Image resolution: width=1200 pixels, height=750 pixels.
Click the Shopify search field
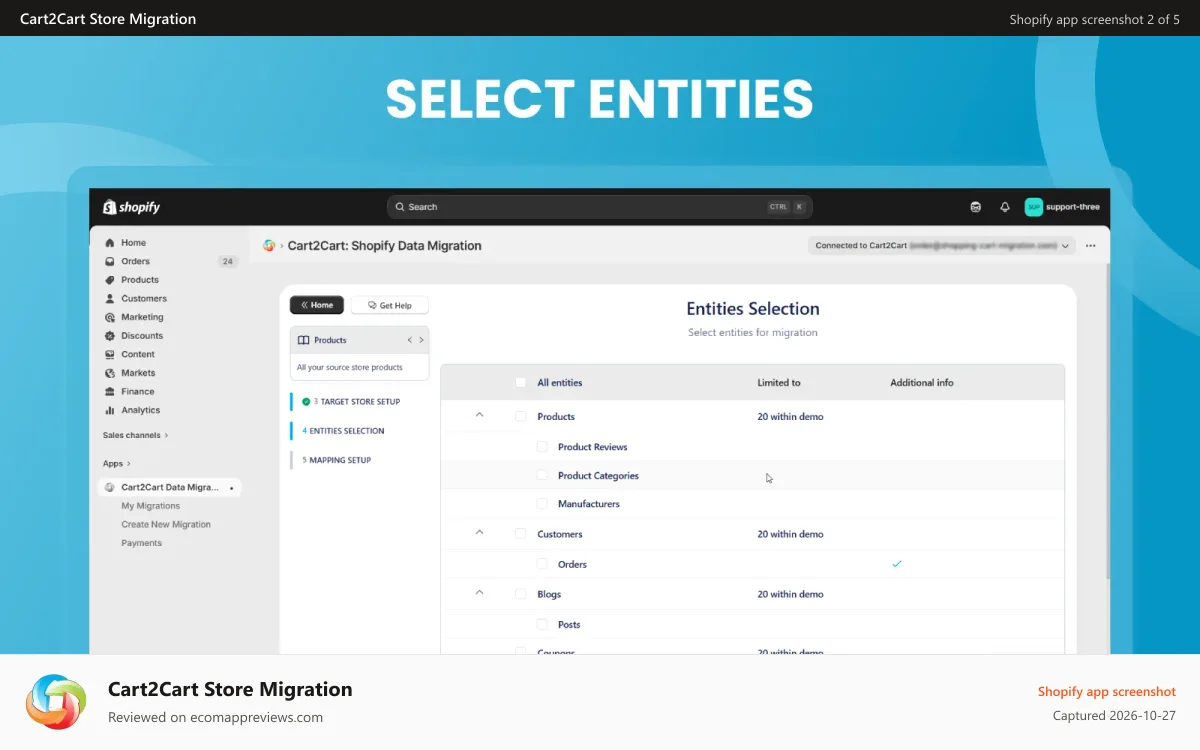[600, 207]
